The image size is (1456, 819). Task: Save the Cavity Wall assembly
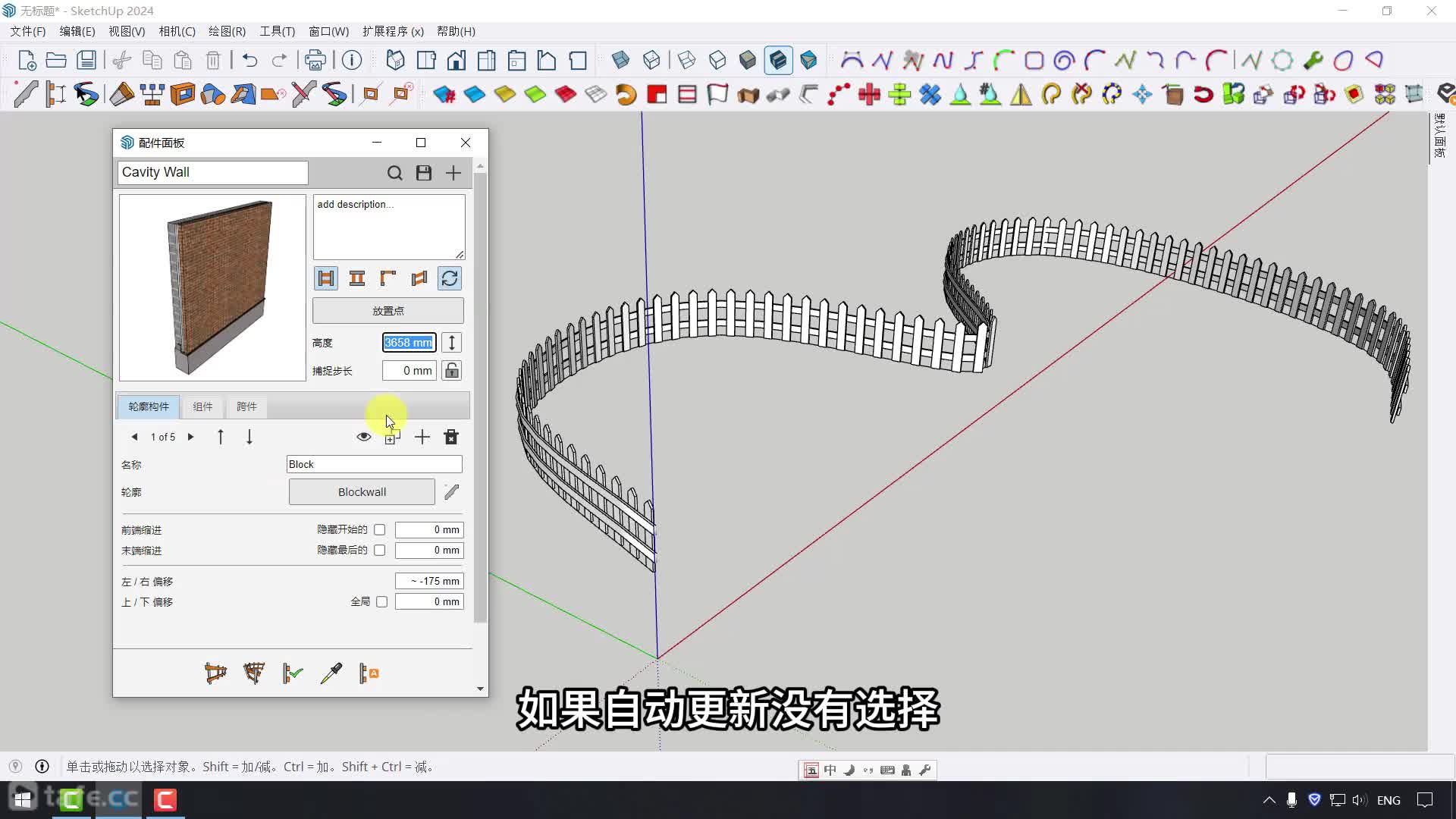coord(424,173)
